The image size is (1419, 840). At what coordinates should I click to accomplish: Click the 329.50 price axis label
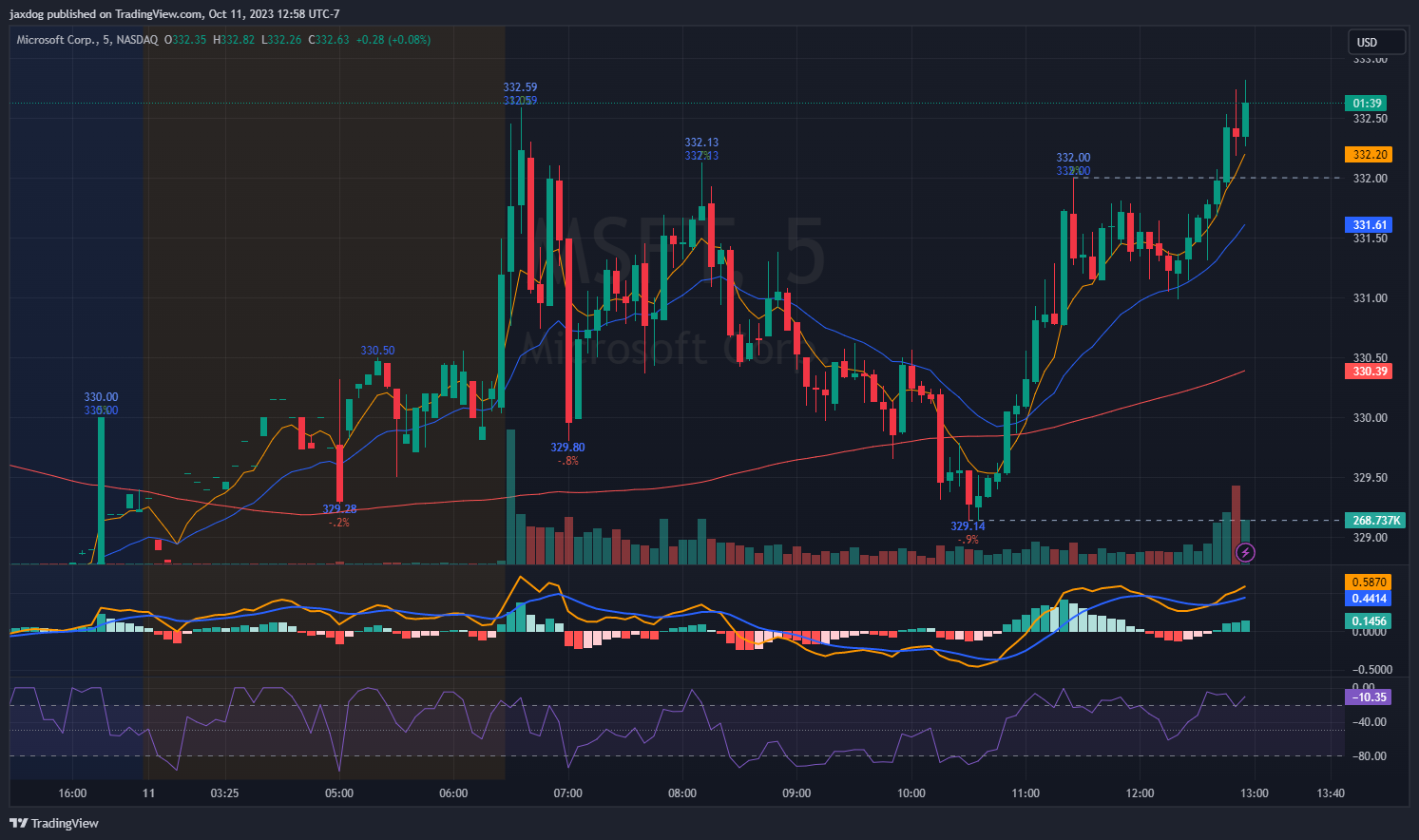(x=1370, y=478)
